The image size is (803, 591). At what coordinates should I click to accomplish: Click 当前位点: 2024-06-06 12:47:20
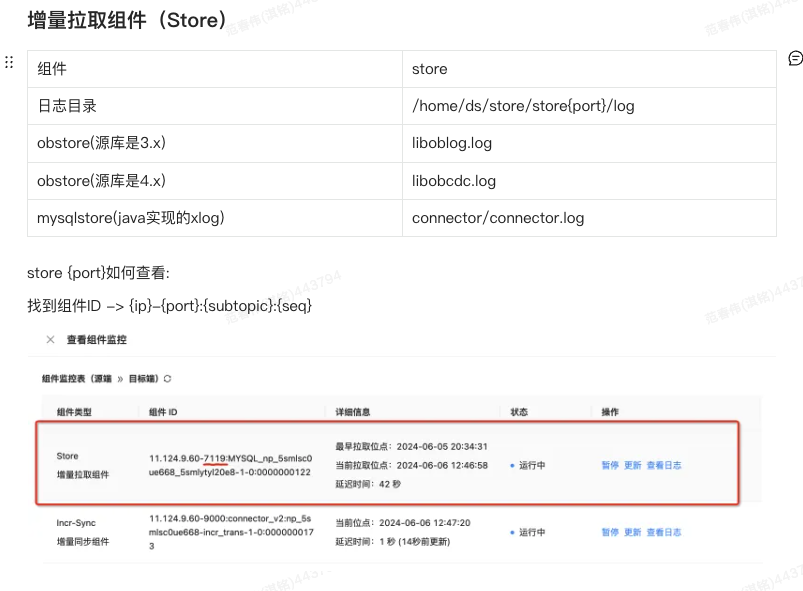(403, 523)
